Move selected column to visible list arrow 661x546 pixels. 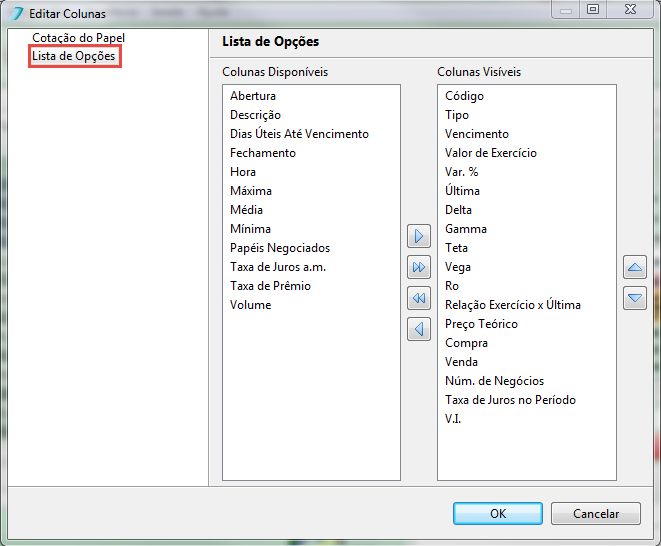pos(419,236)
